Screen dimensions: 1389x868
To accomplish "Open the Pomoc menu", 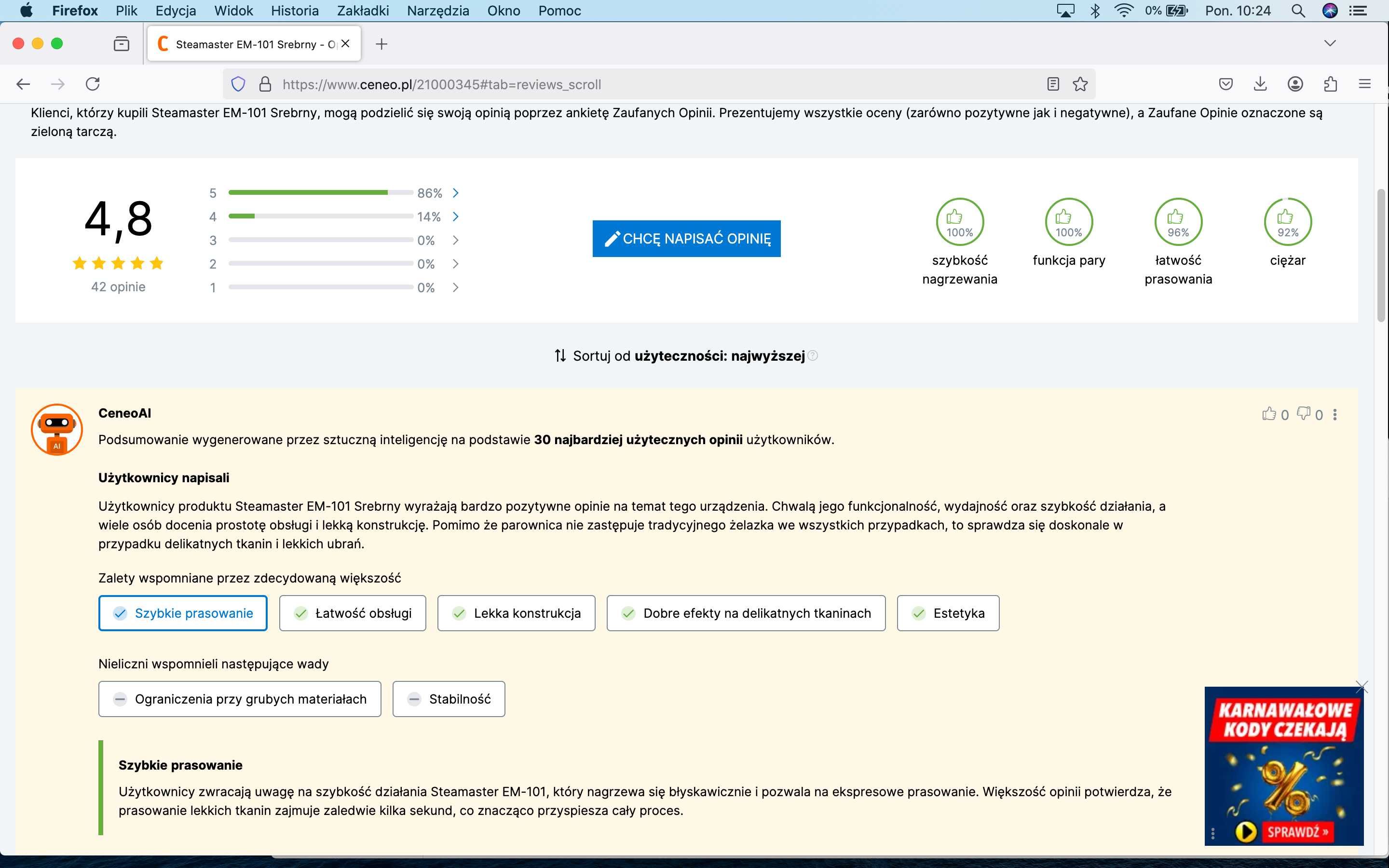I will pyautogui.click(x=559, y=10).
